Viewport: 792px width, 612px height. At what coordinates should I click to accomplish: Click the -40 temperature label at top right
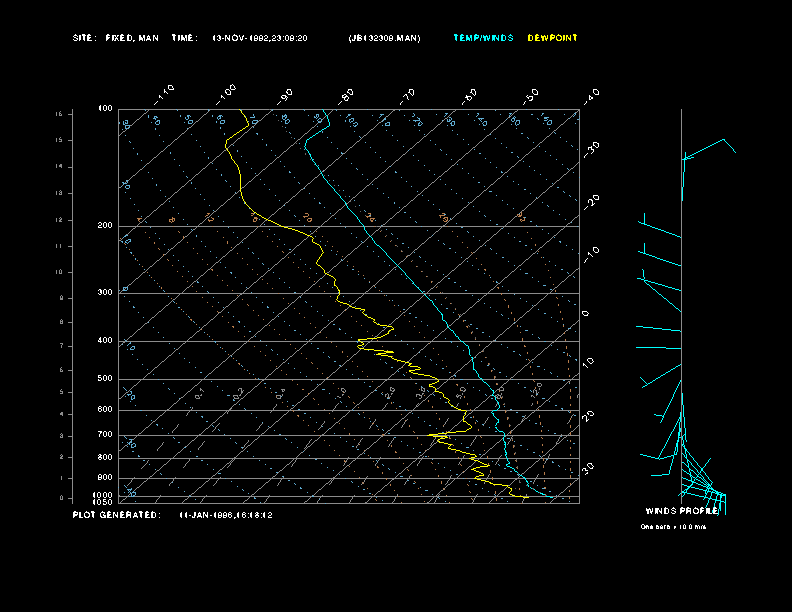tap(591, 96)
